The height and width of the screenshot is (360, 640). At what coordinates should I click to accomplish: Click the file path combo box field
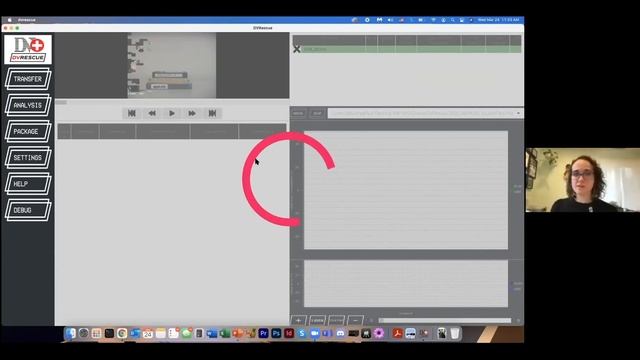click(425, 113)
